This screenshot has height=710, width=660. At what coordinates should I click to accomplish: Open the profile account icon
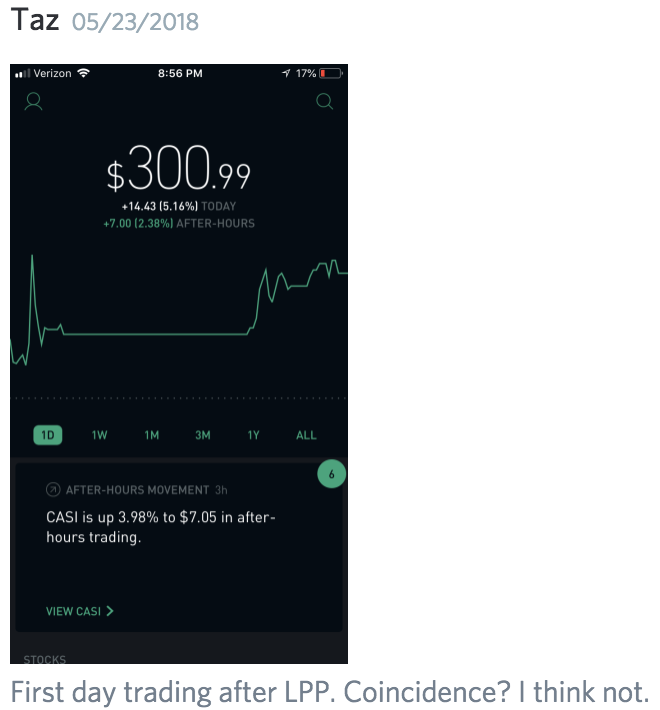click(34, 102)
